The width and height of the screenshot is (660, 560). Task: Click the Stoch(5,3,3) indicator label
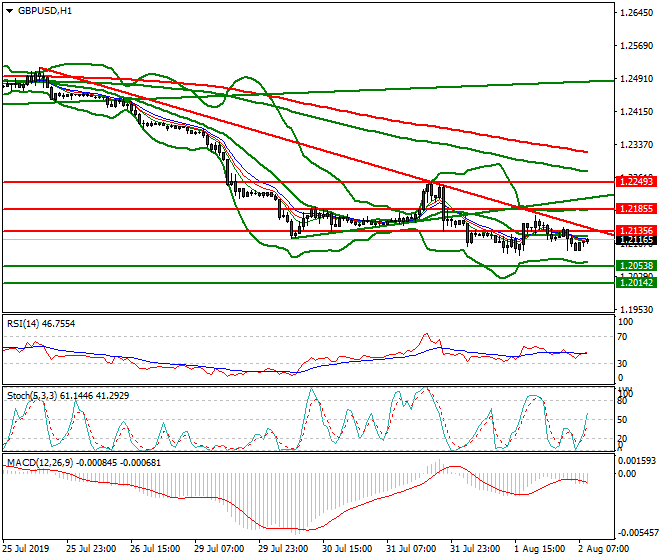coord(68,396)
